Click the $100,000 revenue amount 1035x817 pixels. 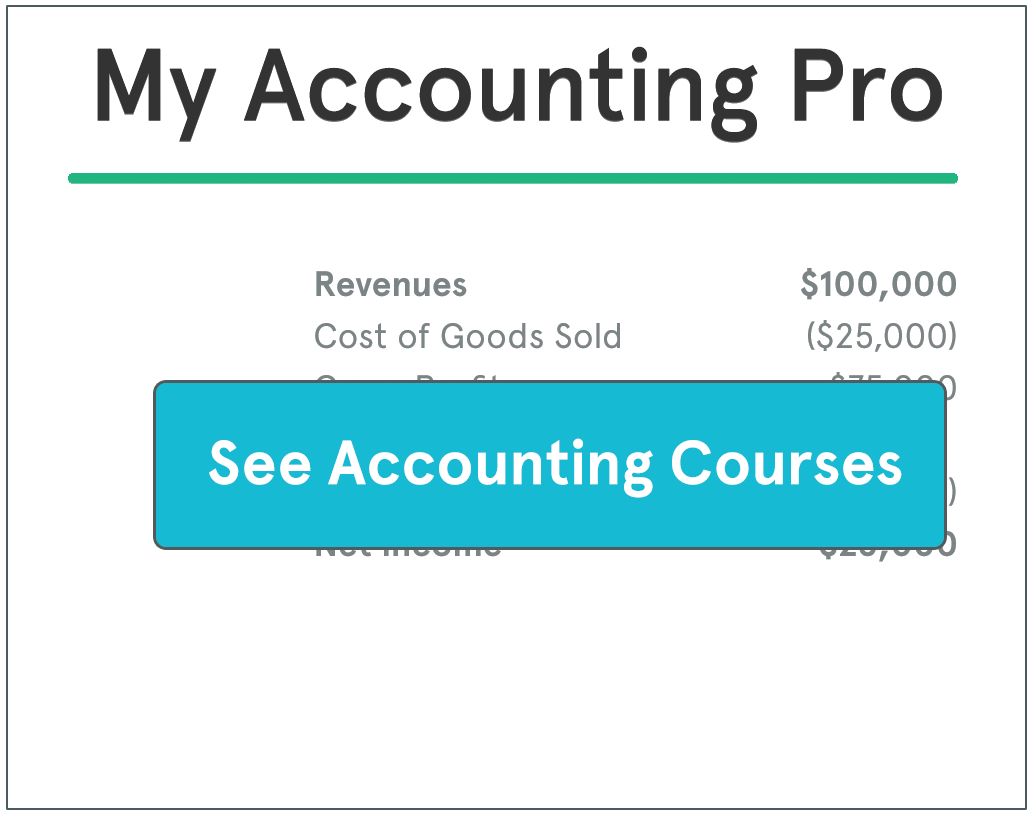(x=878, y=285)
